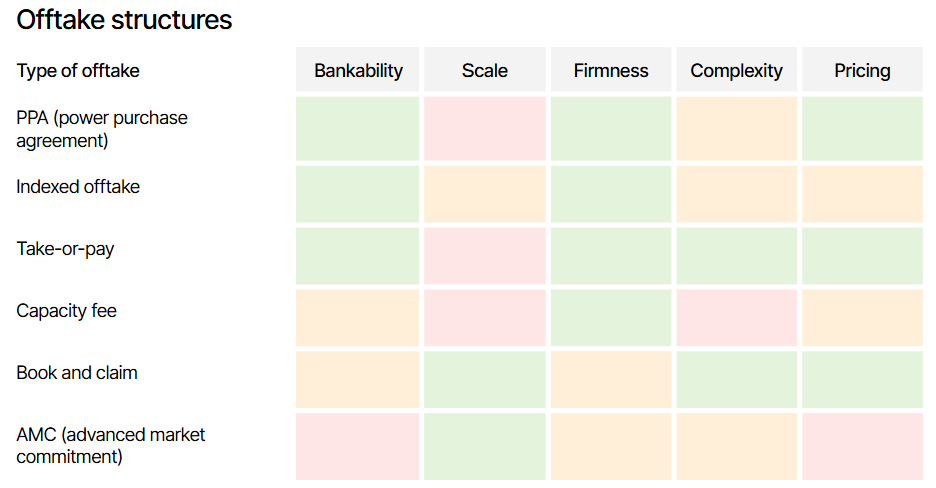Select the green PPA Bankability cell
This screenshot has width=936, height=488.
pos(358,129)
